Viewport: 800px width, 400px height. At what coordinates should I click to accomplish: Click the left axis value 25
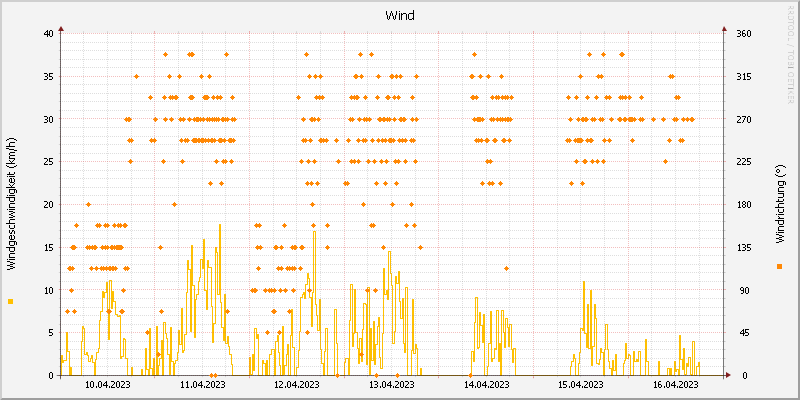[x=48, y=162]
